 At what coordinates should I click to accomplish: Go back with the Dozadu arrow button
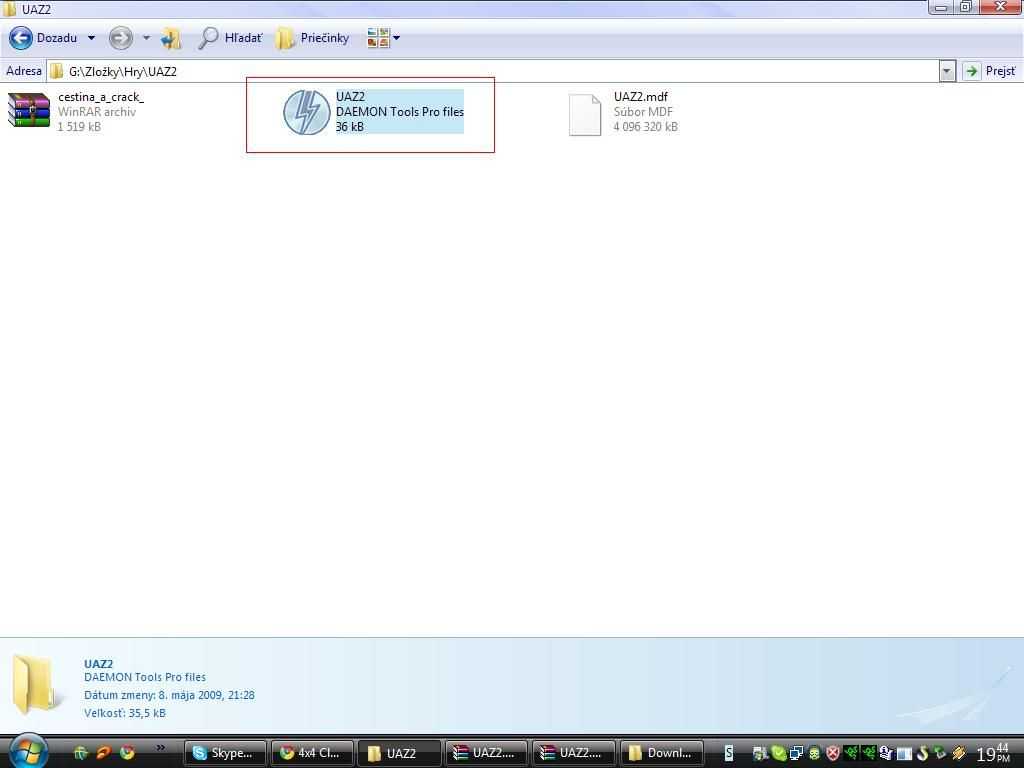pos(21,38)
